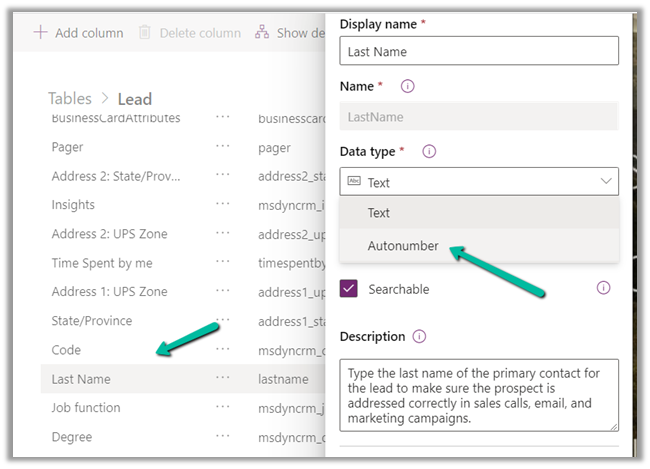Click inside Display name text field

click(478, 51)
